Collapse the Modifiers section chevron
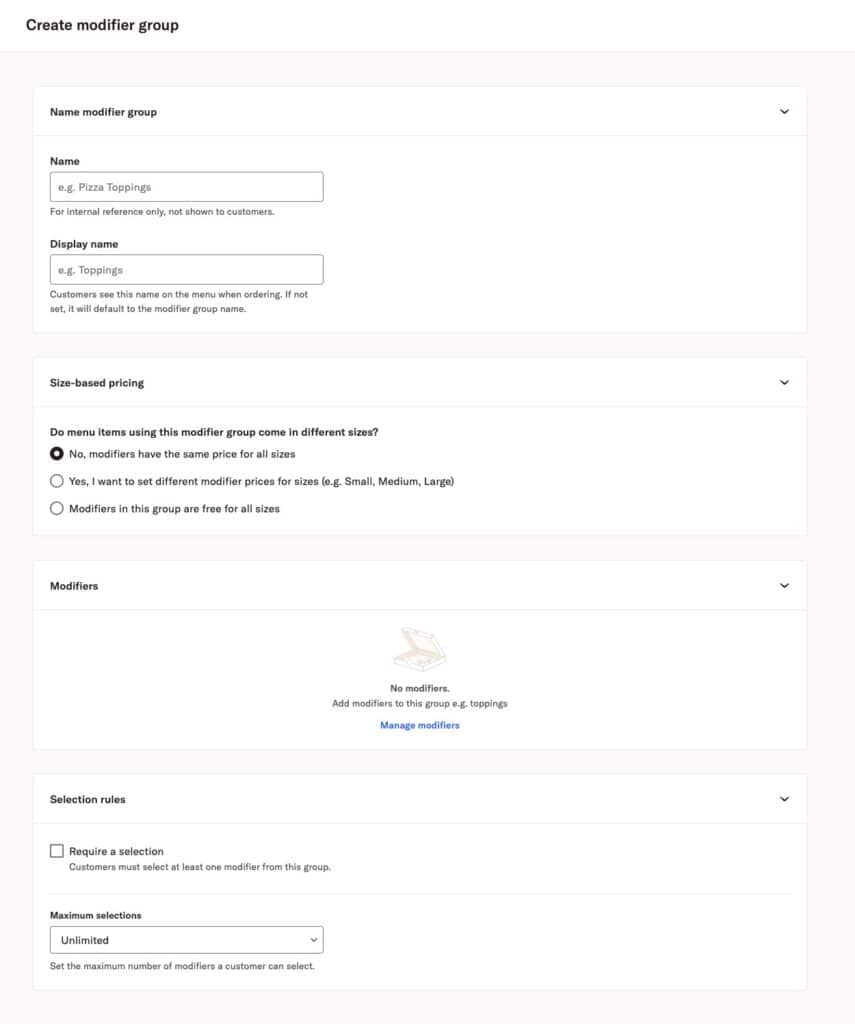 point(785,585)
